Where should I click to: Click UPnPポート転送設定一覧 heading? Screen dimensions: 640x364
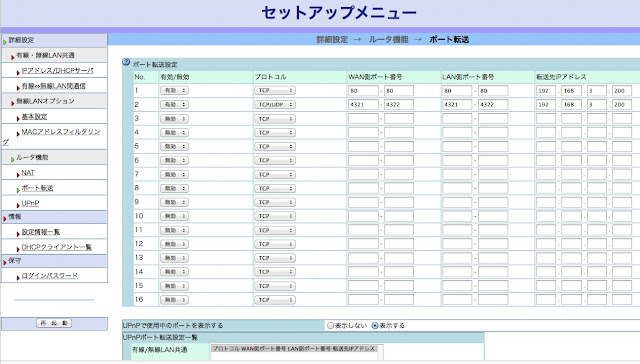[x=160, y=337]
